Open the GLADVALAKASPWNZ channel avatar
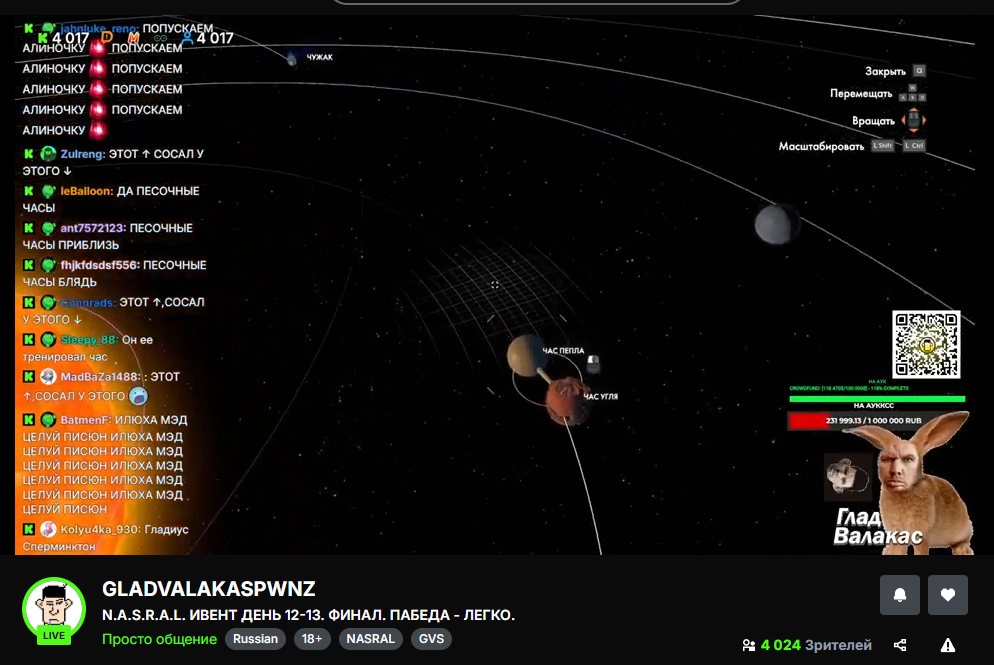Screen dimensions: 994x665 pyautogui.click(x=54, y=609)
